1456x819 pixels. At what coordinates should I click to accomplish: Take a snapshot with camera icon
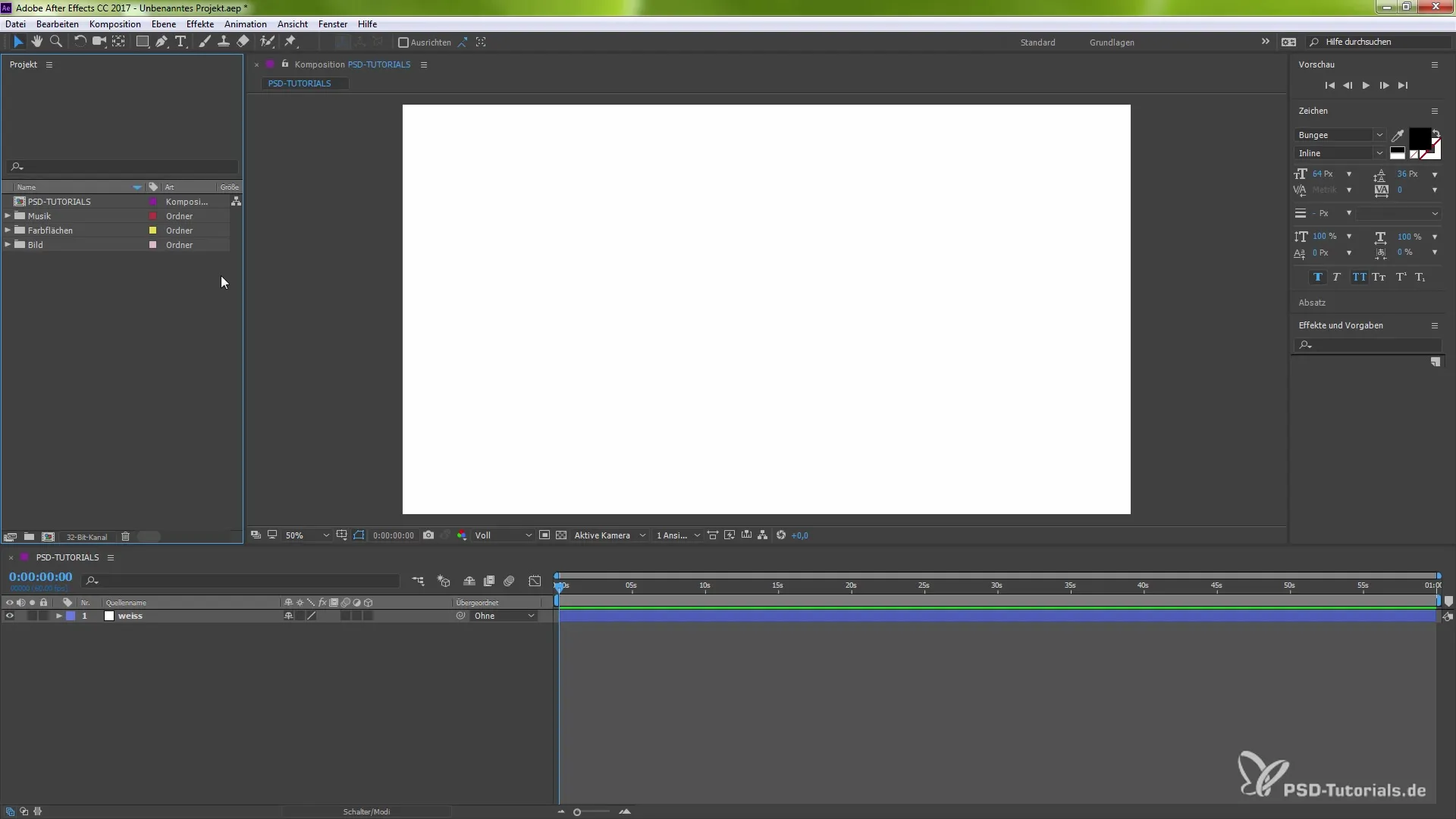pyautogui.click(x=428, y=535)
